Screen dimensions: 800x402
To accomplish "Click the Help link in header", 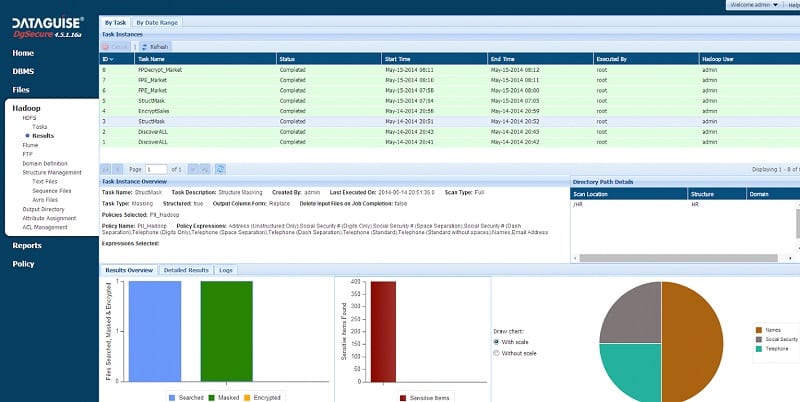I will click(794, 5).
